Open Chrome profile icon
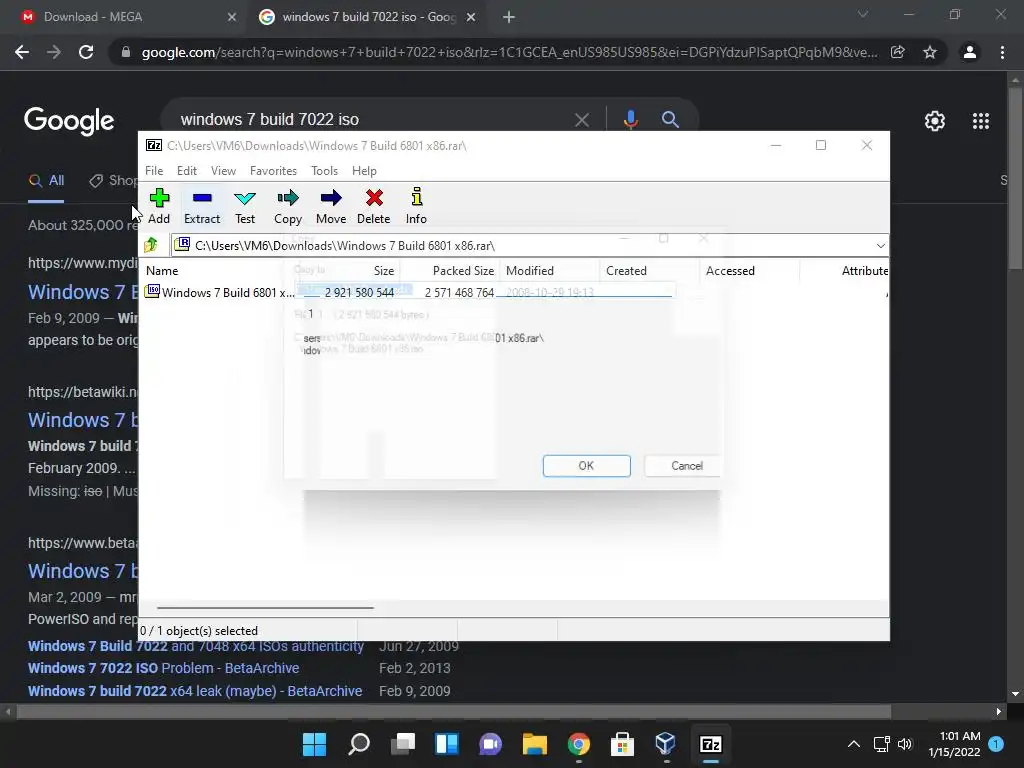1024x768 pixels. 970,52
